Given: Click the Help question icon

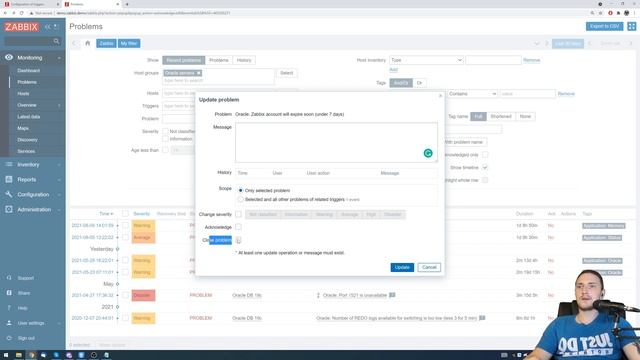Looking at the screenshot, I should [x=9, y=308].
